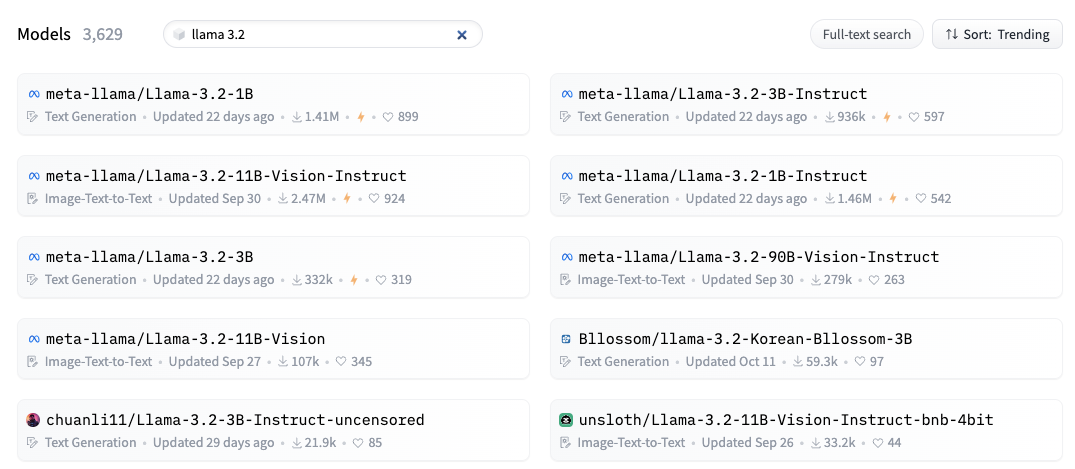This screenshot has height=469, width=1075.
Task: Click the download icon showing 2.47M
Action: pyautogui.click(x=283, y=199)
